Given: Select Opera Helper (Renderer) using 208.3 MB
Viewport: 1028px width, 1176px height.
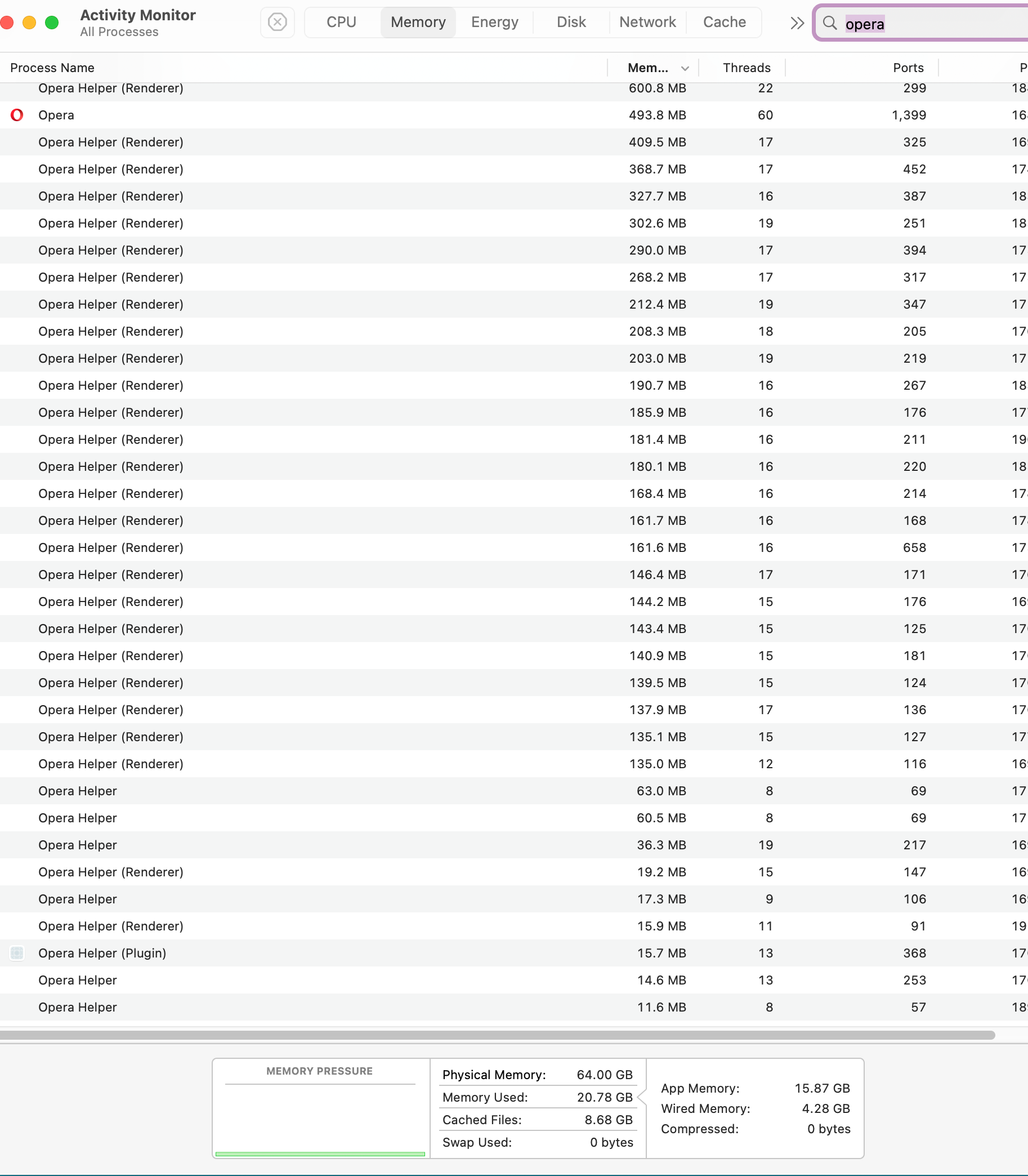Looking at the screenshot, I should [x=514, y=331].
